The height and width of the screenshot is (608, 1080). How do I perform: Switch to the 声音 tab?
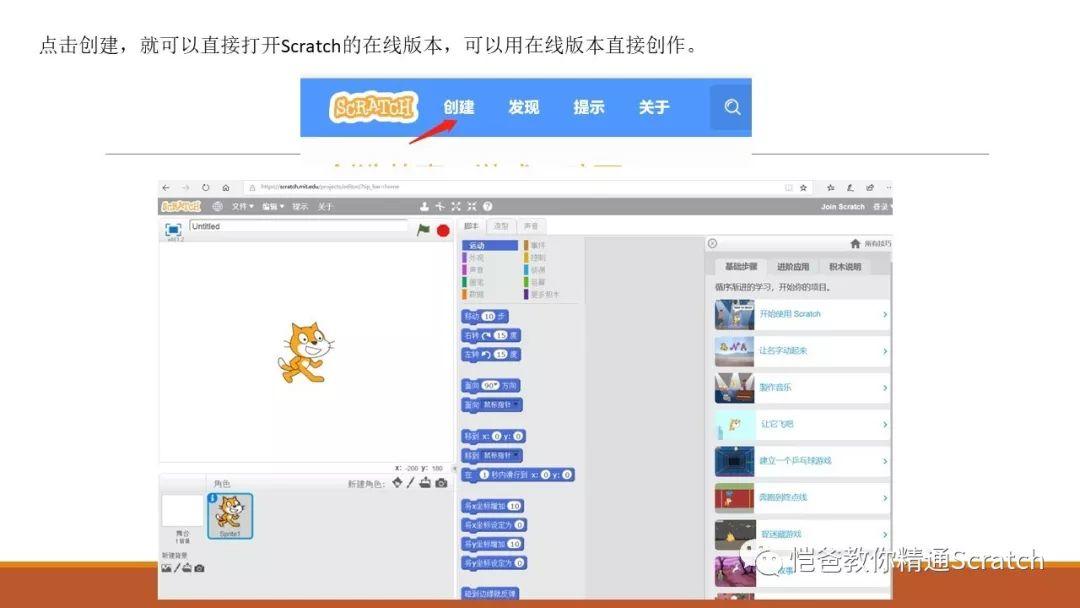[531, 226]
